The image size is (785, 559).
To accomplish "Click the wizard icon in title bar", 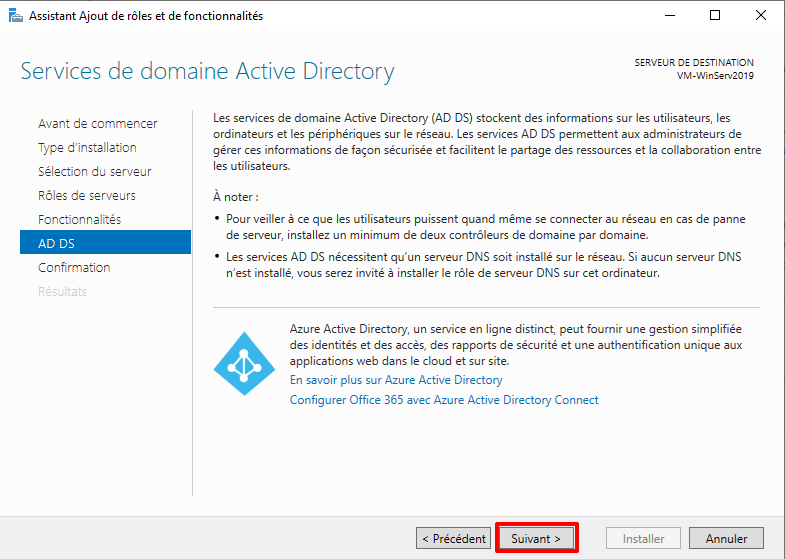I will 12,16.
